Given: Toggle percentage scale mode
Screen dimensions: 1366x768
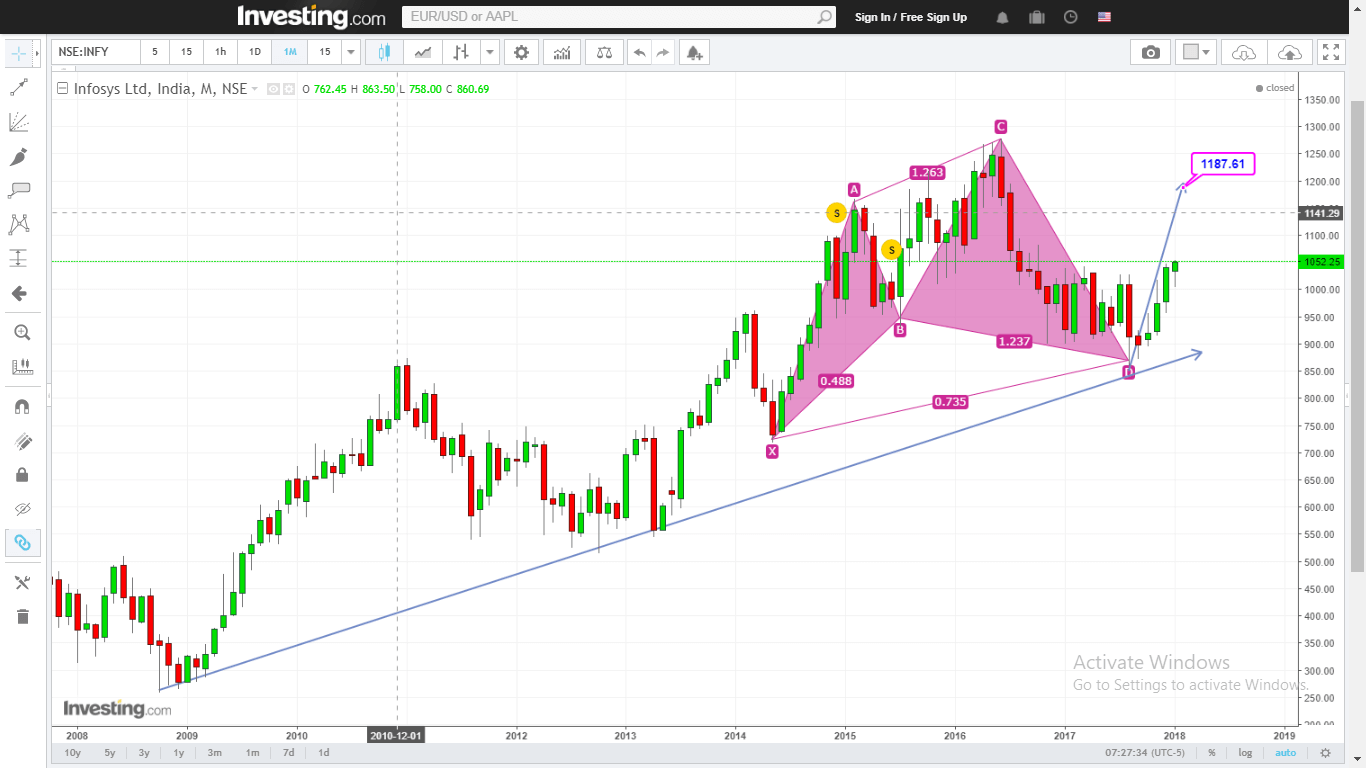Looking at the screenshot, I should (x=1212, y=752).
